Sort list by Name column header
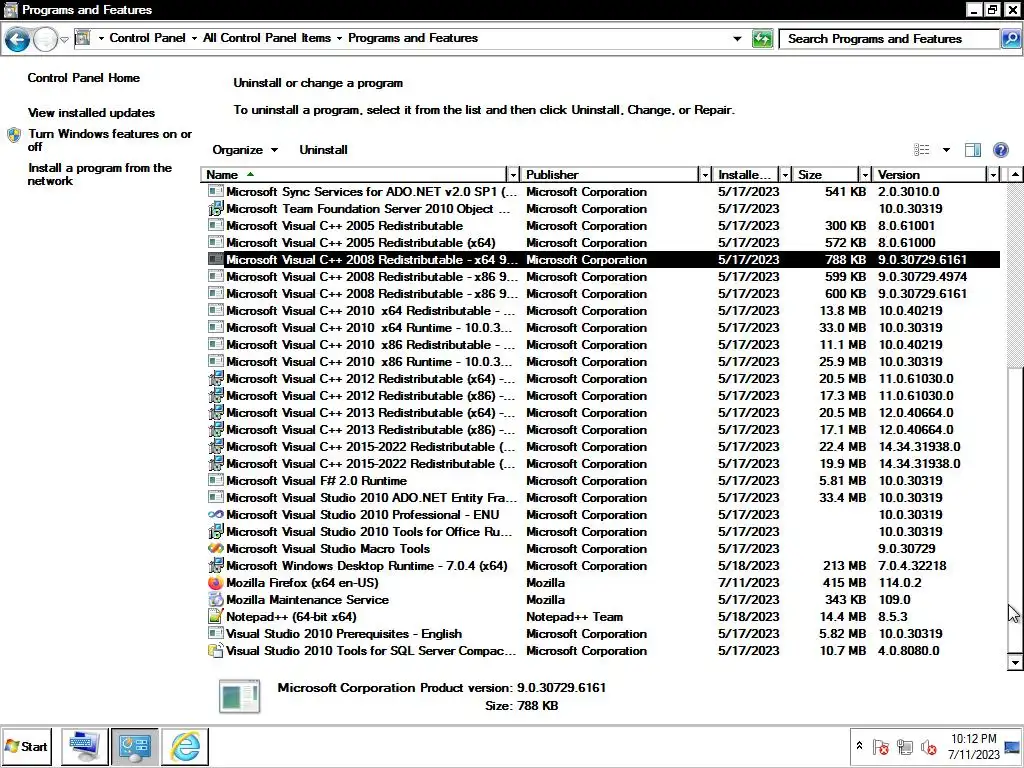 [353, 174]
